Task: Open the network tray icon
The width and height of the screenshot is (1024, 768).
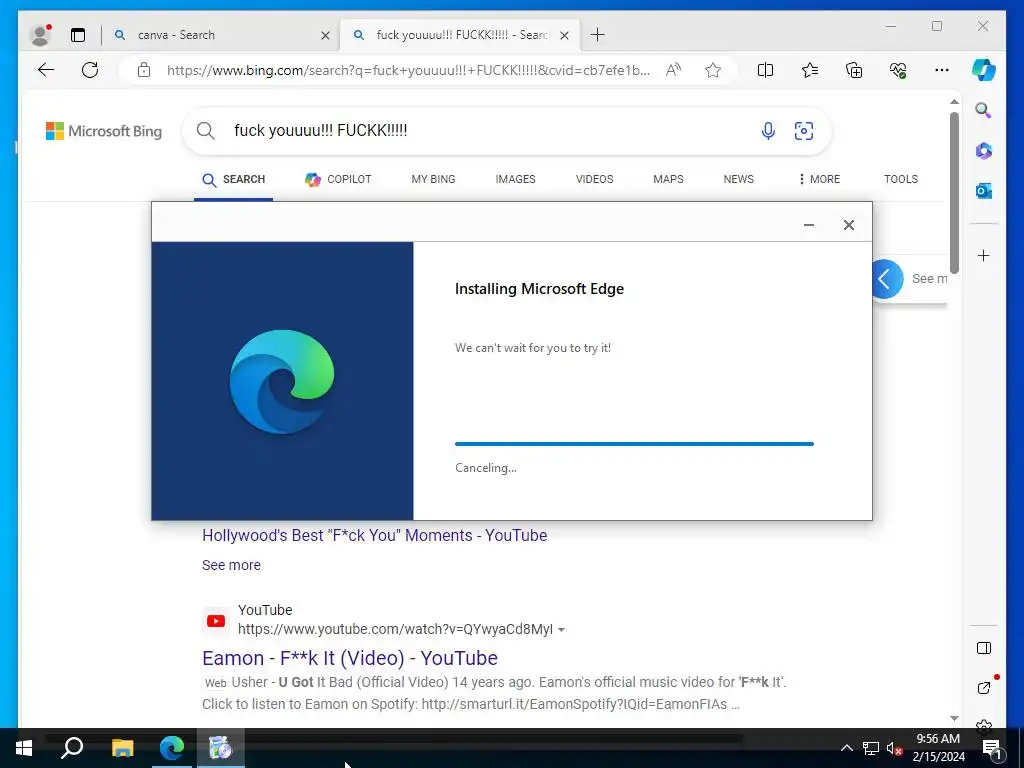Action: [x=871, y=748]
